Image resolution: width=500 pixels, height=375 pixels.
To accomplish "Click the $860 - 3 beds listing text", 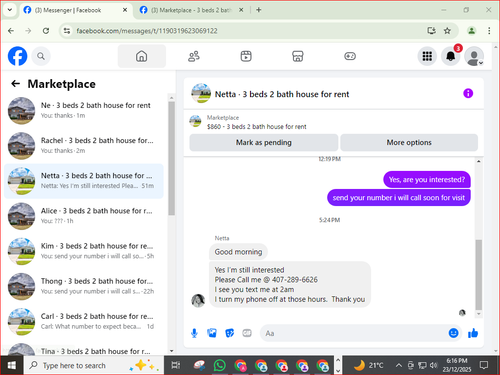I will click(x=257, y=127).
